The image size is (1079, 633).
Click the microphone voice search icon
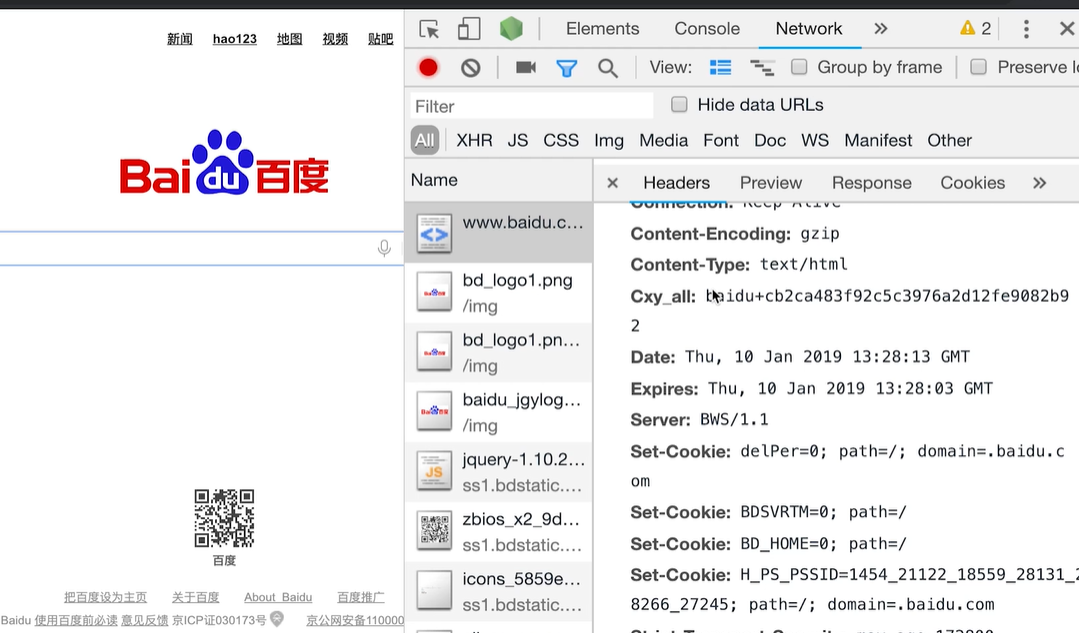[x=384, y=248]
